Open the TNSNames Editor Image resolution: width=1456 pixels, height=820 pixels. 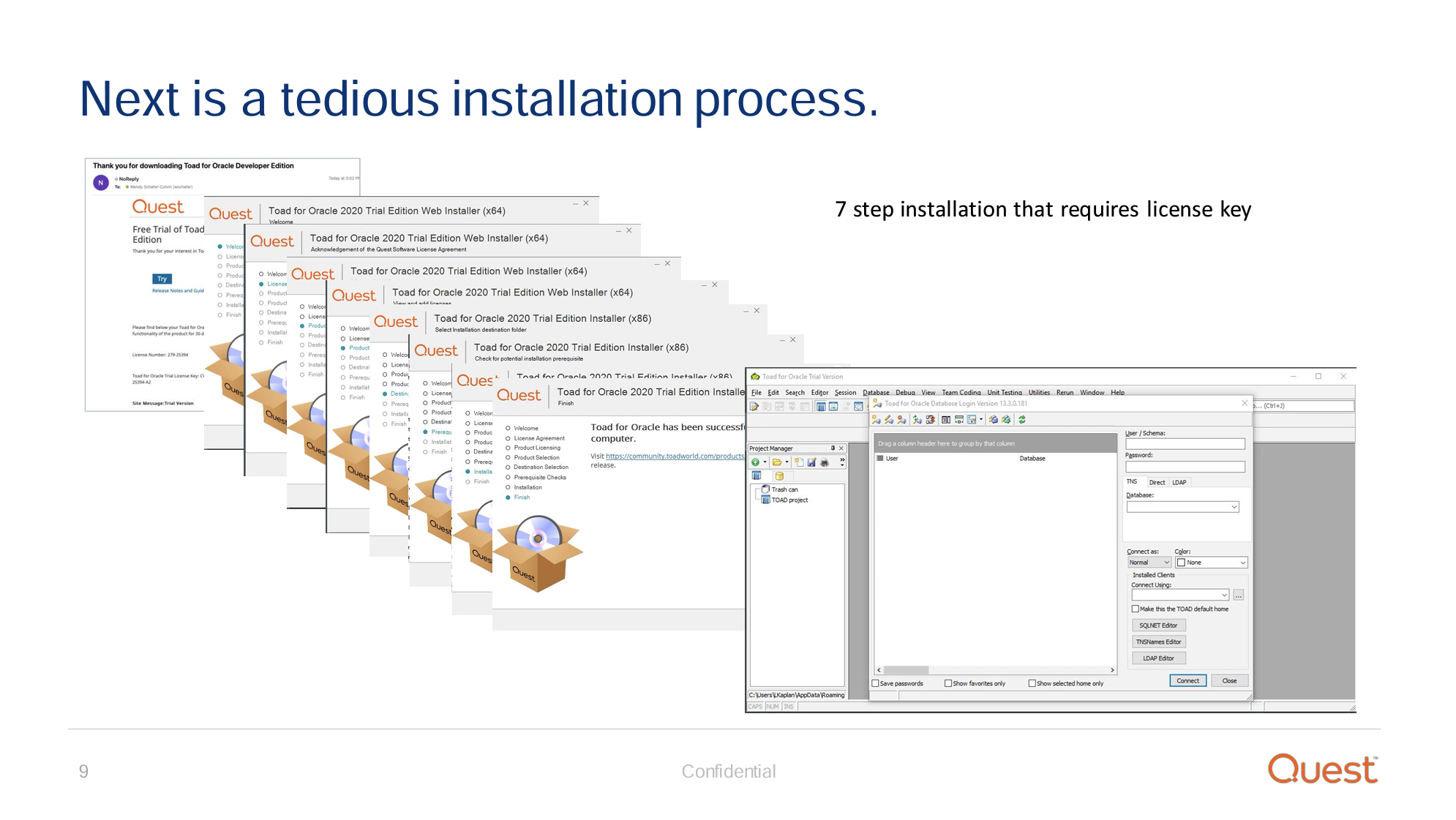click(1159, 642)
